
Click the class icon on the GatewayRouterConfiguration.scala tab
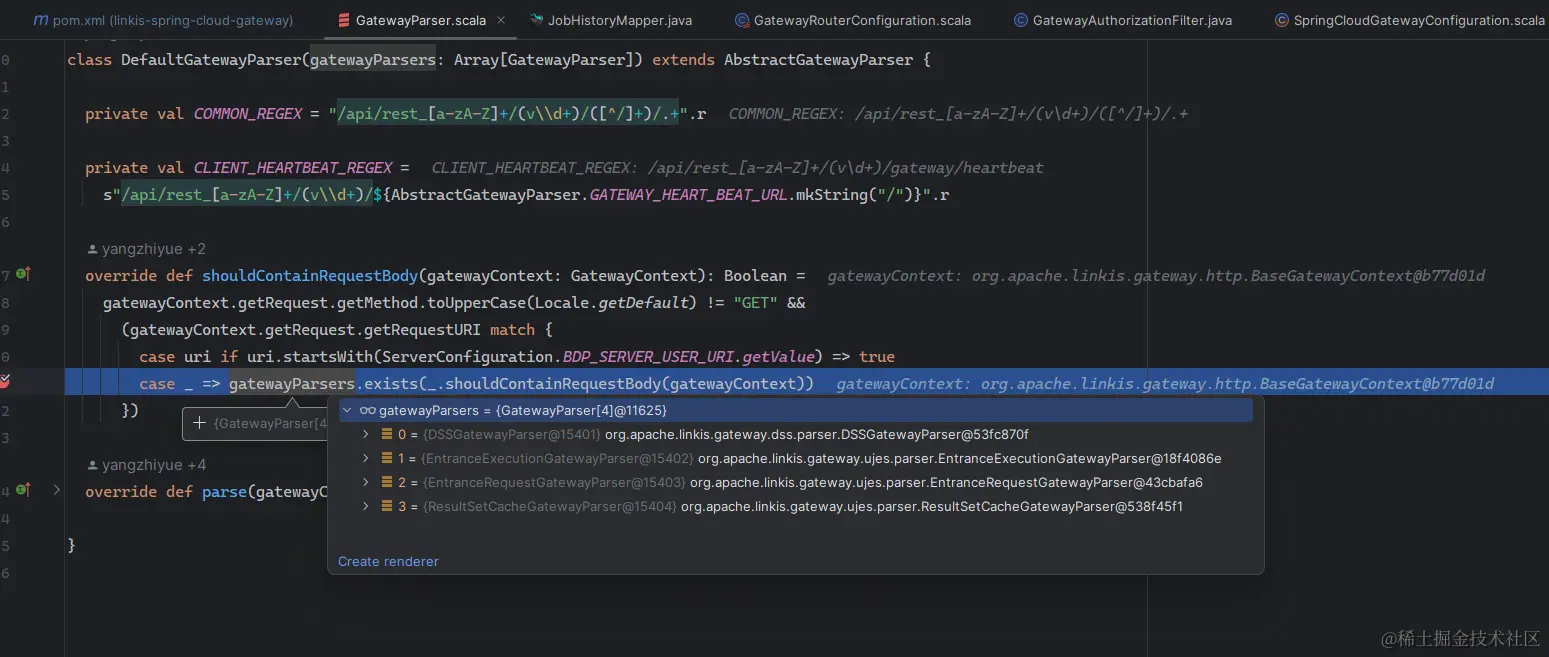coord(742,20)
